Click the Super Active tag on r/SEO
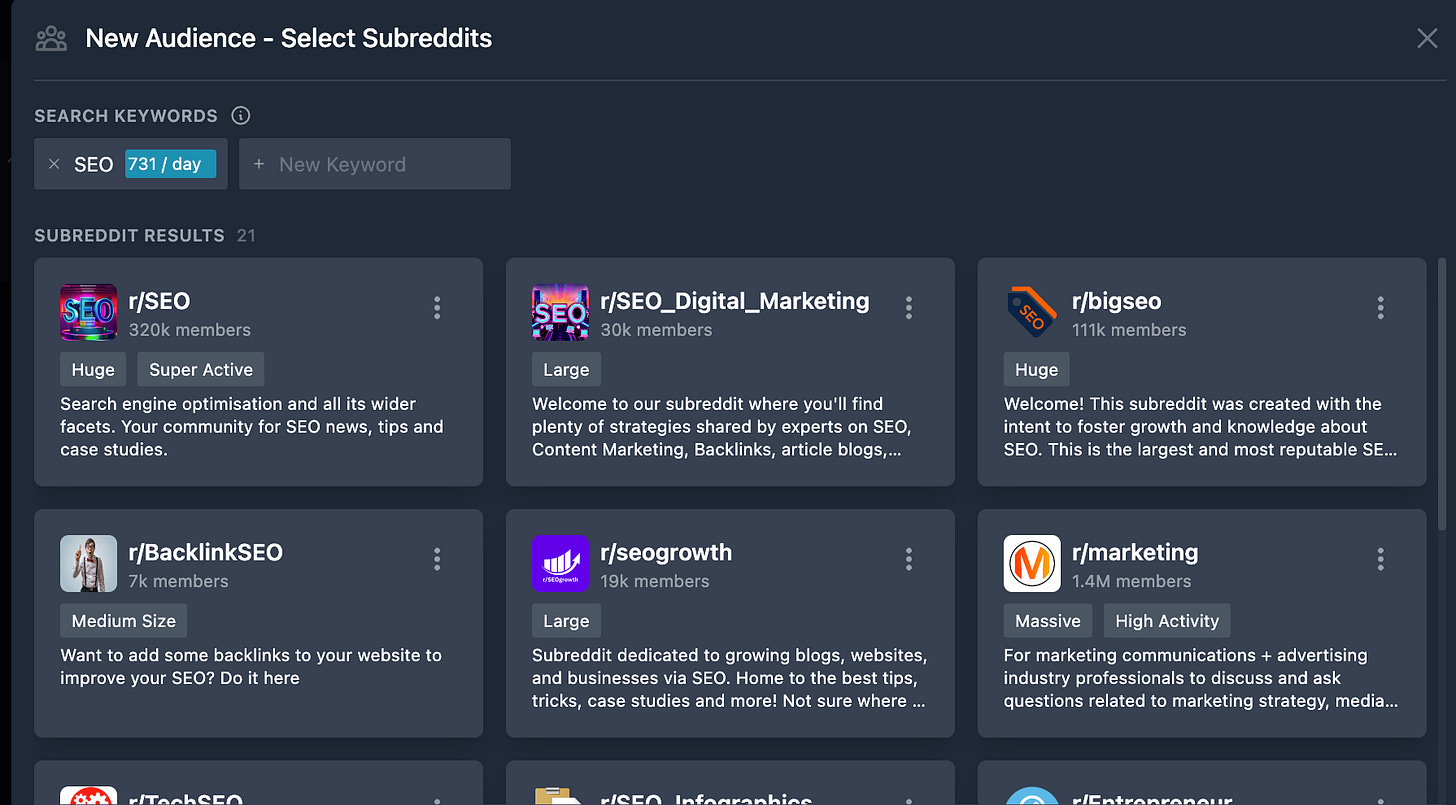 (x=201, y=369)
